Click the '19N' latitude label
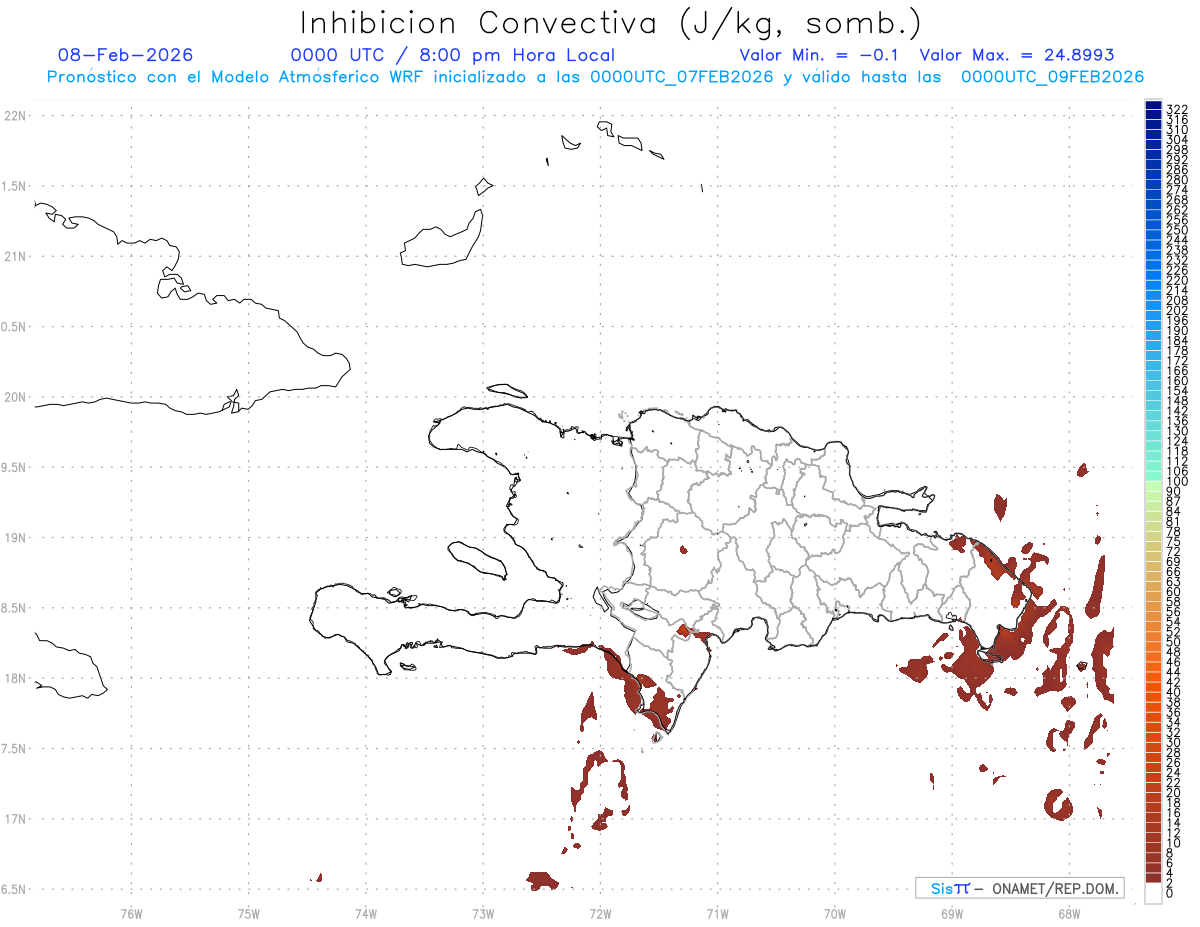This screenshot has width=1200, height=927. click(x=15, y=538)
